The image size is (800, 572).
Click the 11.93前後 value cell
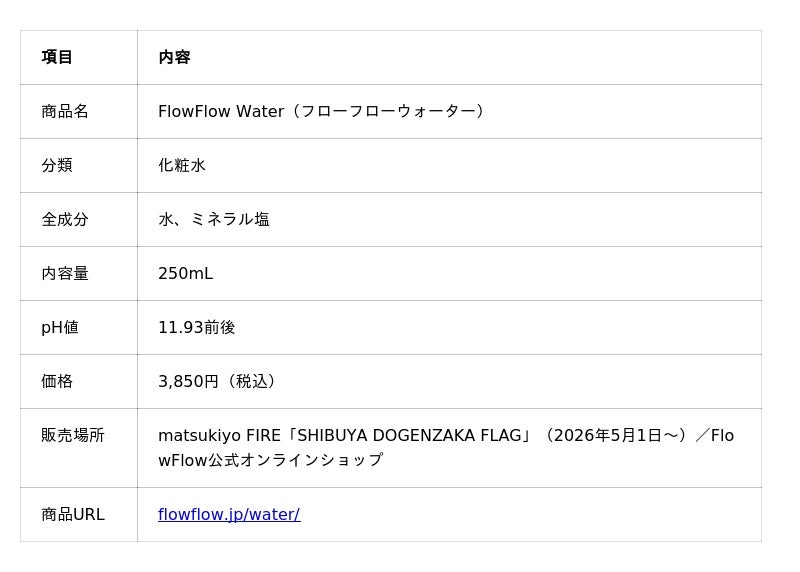click(197, 328)
